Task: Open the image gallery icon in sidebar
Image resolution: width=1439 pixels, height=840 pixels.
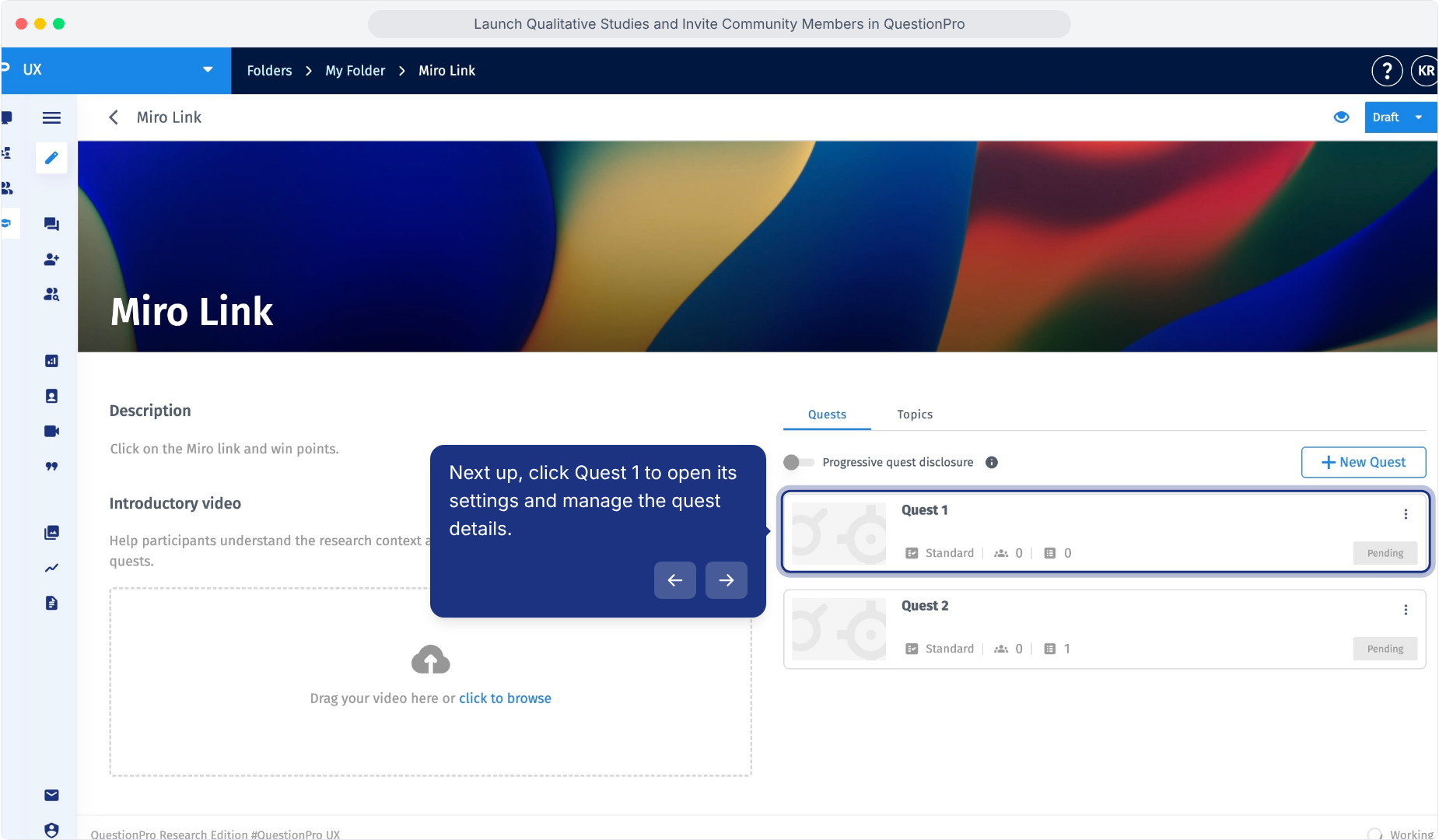Action: tap(51, 533)
